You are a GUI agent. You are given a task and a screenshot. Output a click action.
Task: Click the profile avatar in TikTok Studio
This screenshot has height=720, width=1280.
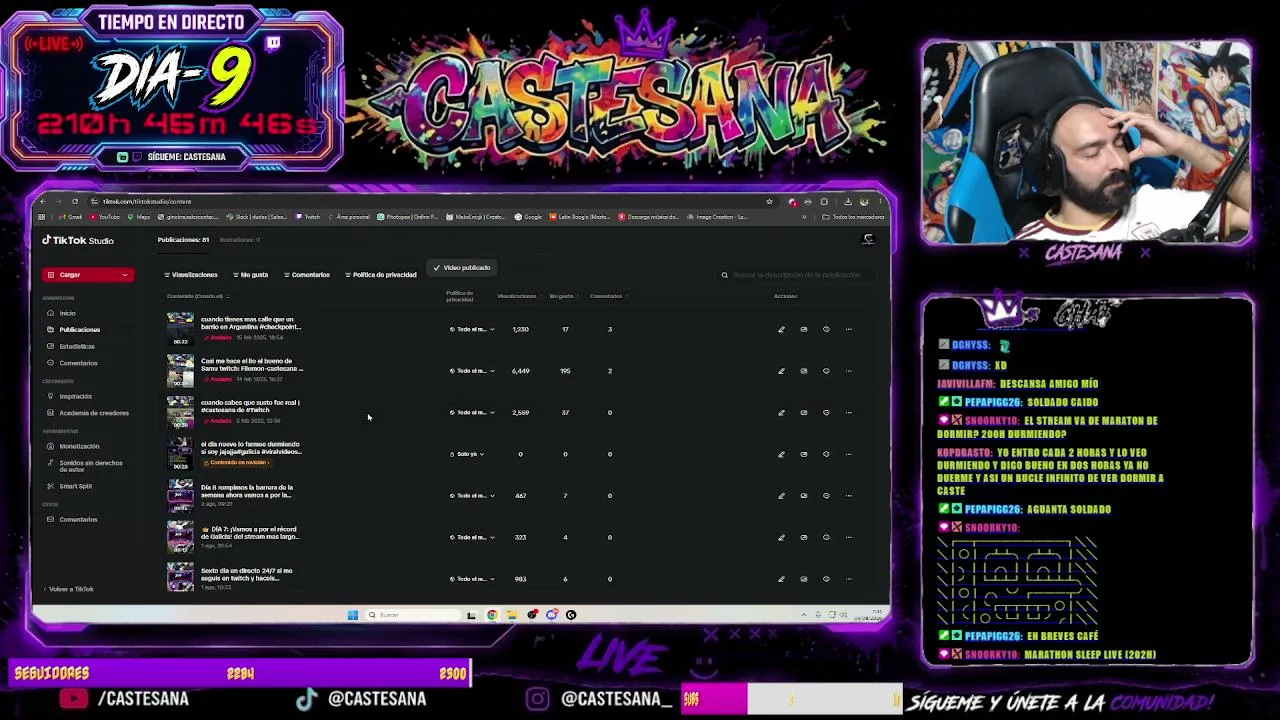[868, 240]
